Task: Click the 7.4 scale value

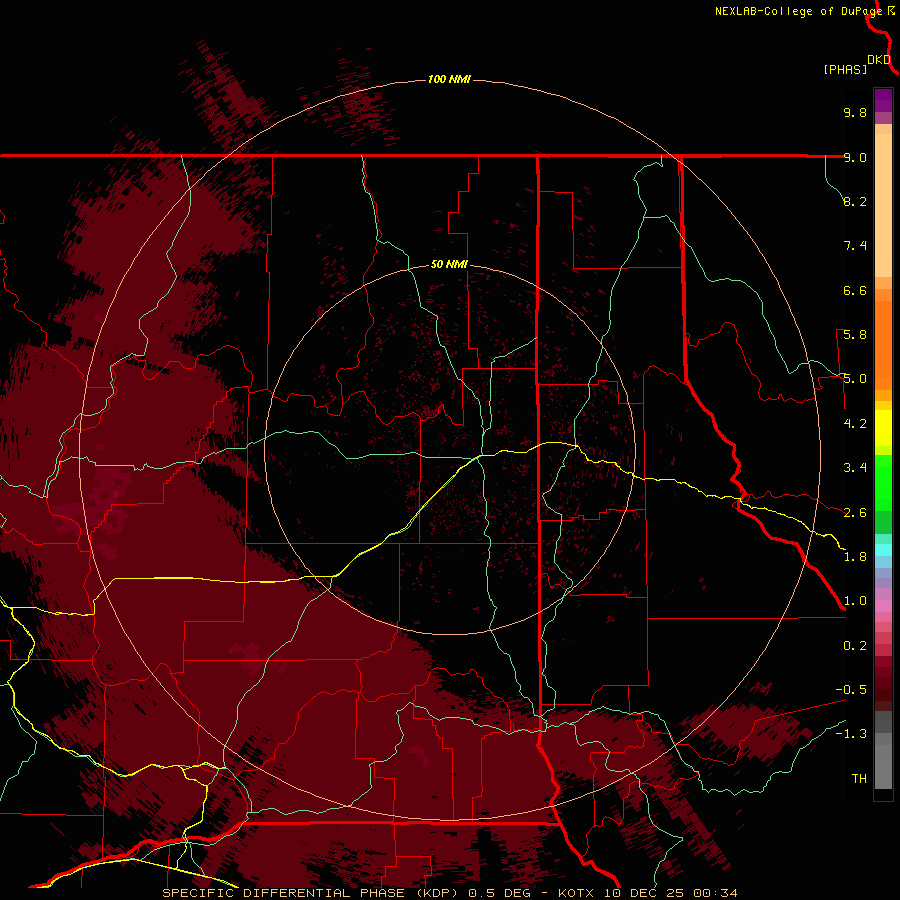Action: pos(855,246)
